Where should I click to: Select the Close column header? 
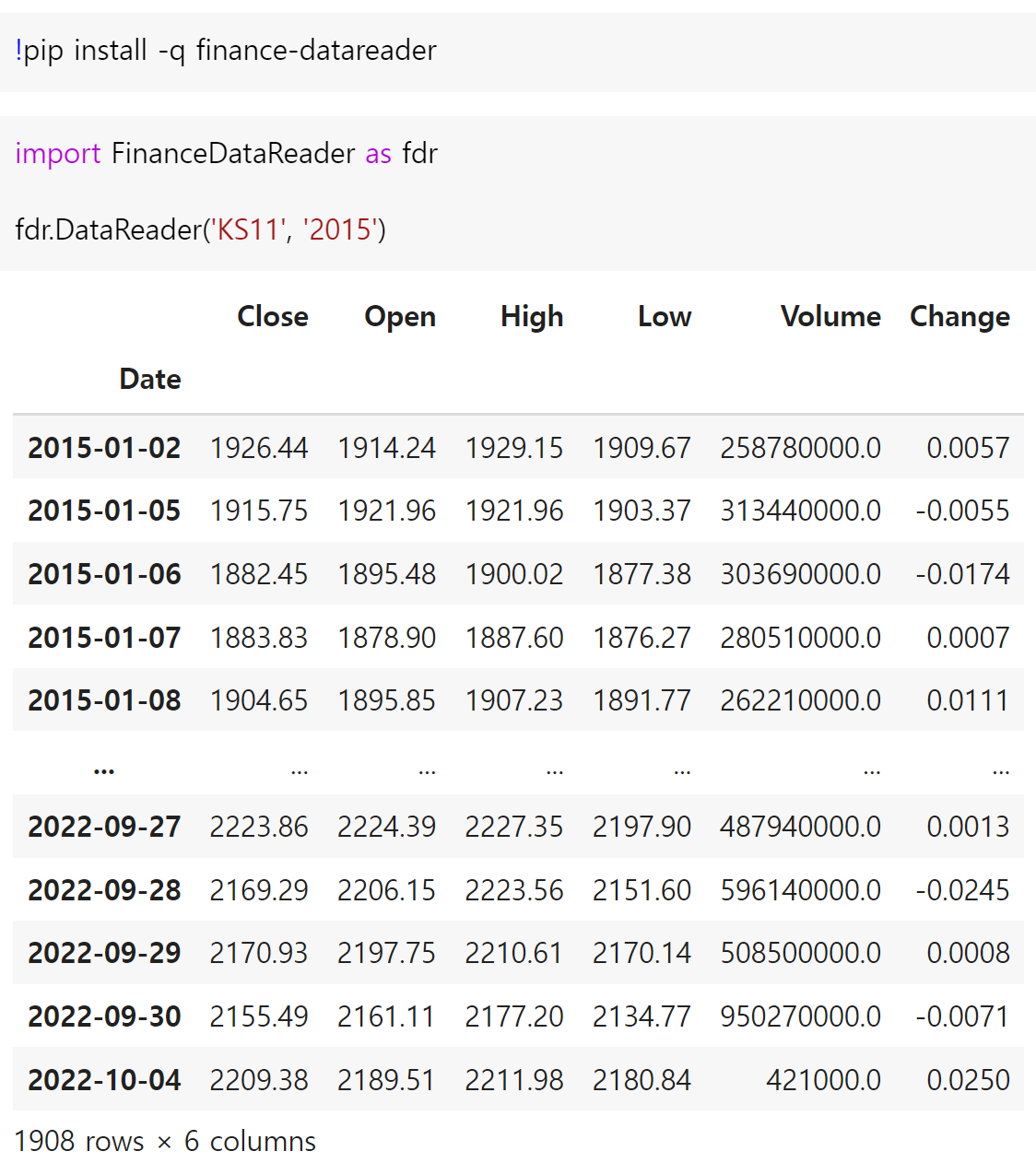(x=273, y=316)
